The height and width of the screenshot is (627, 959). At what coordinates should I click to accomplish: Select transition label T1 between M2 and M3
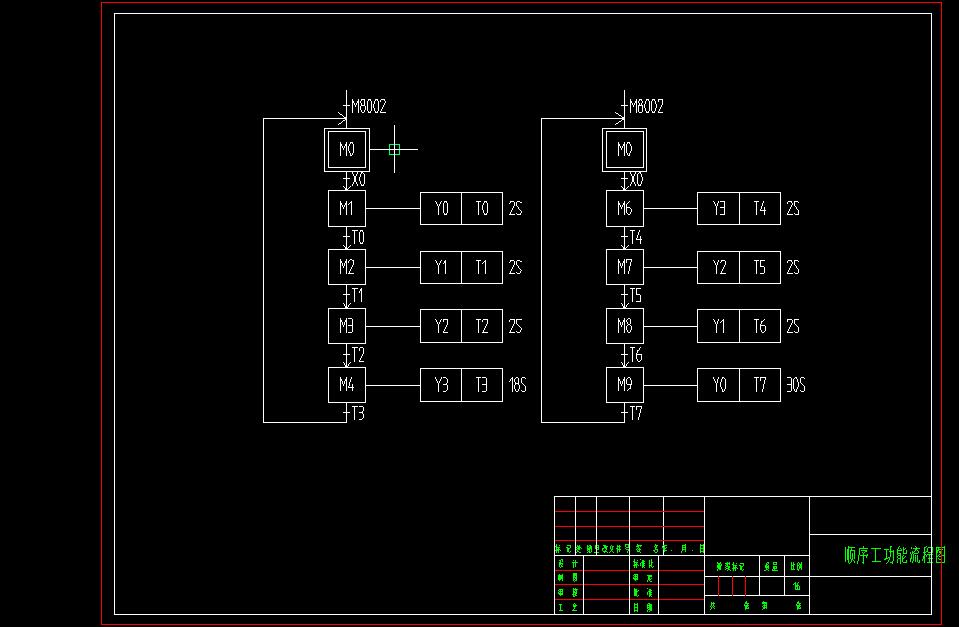(x=358, y=296)
